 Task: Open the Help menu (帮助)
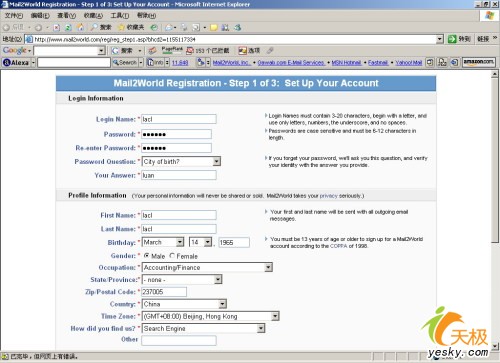(147, 15)
